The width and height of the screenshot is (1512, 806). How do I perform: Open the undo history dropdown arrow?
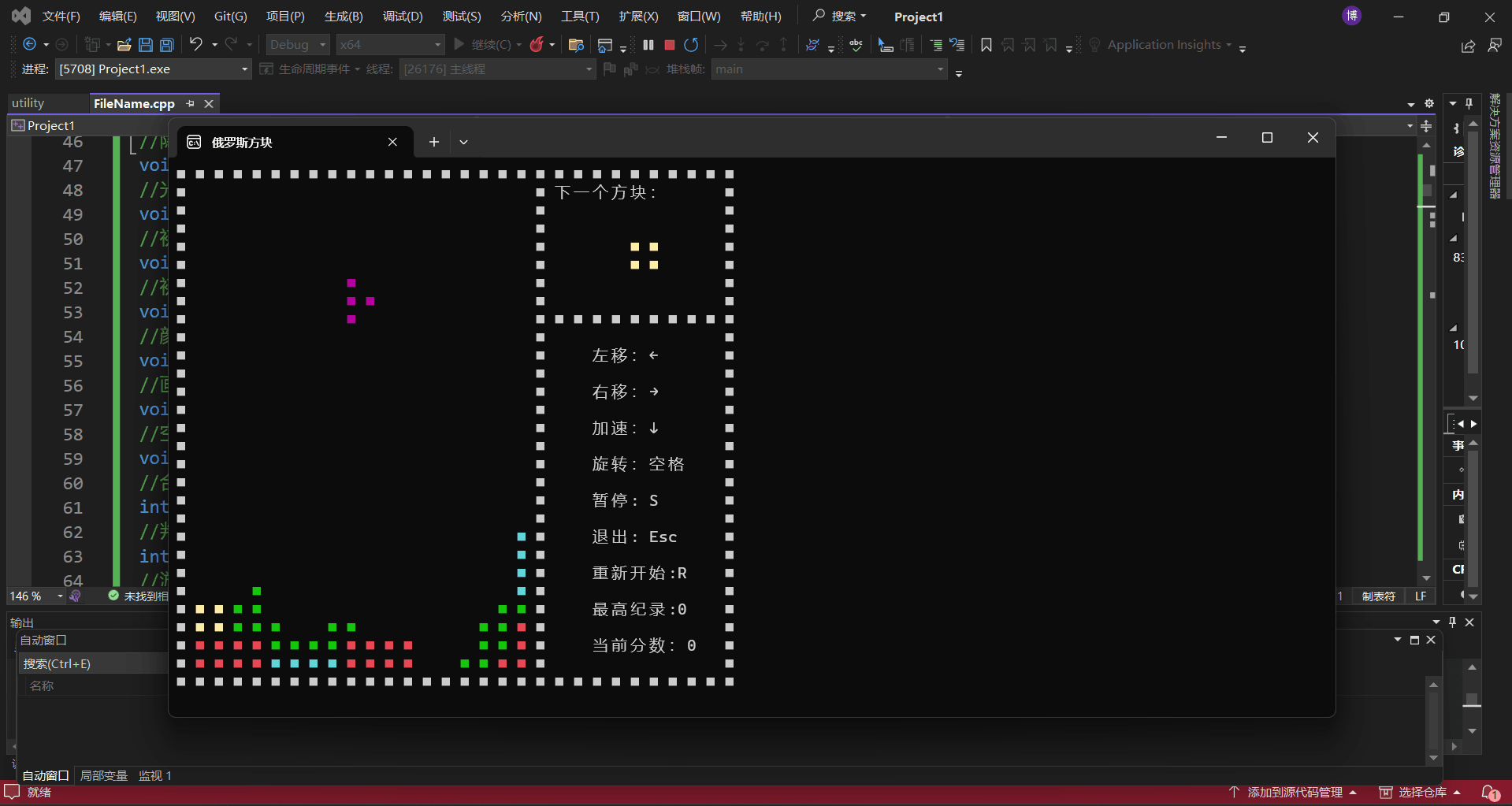tap(214, 45)
